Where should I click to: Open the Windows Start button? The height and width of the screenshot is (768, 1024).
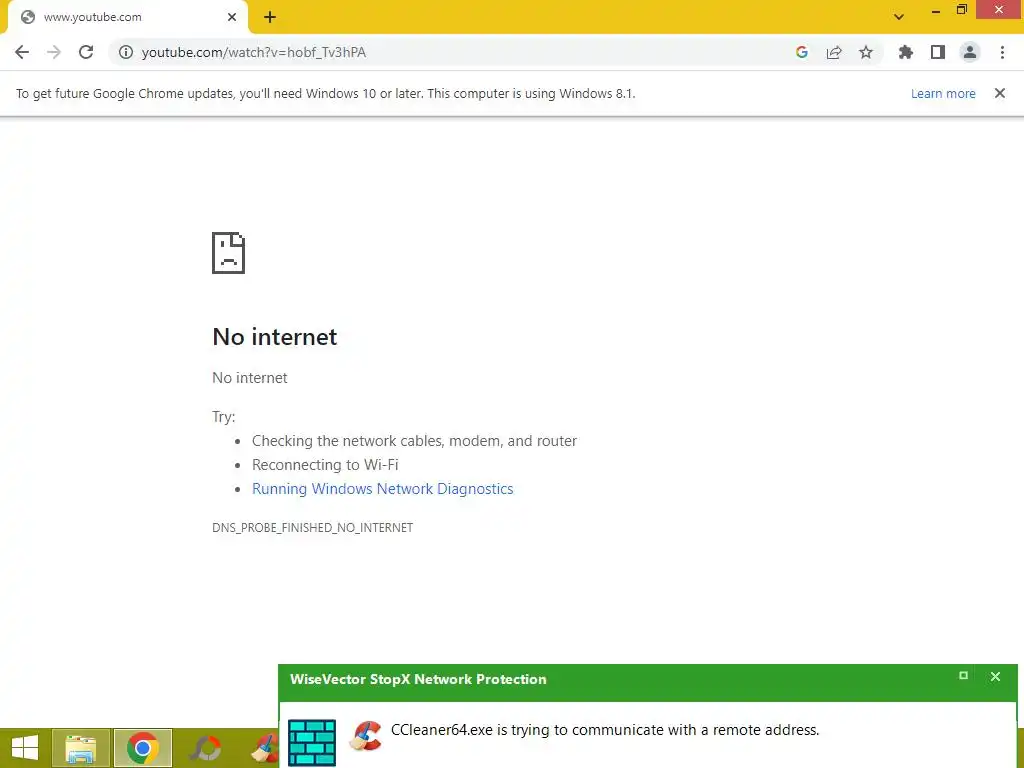[25, 748]
